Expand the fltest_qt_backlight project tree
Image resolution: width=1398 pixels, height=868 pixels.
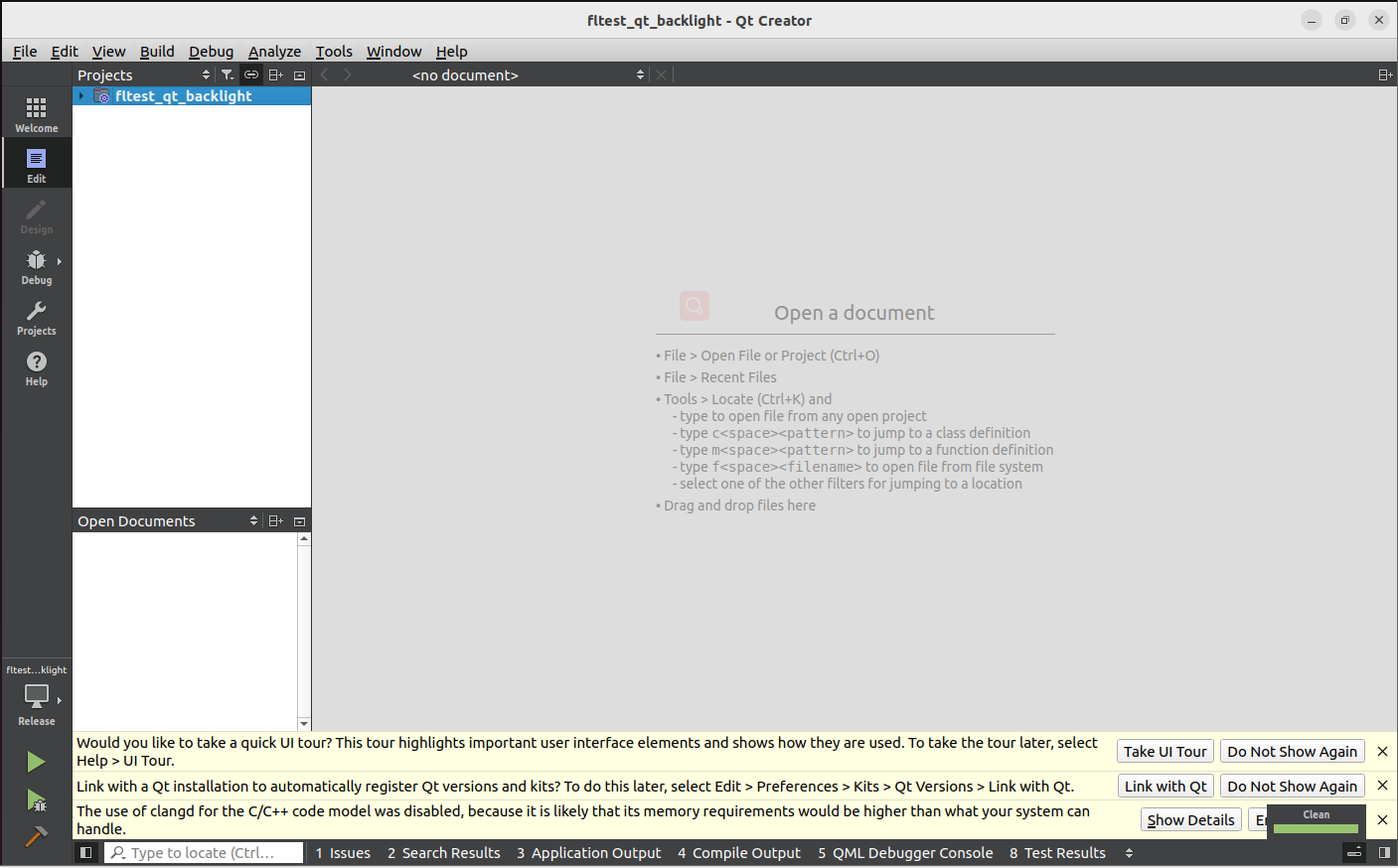[81, 96]
